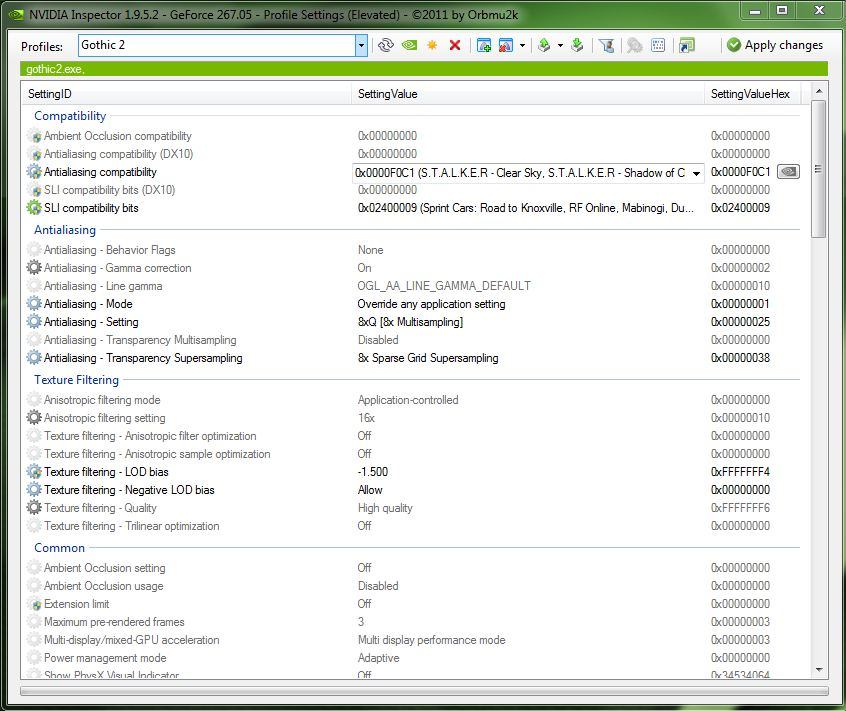The height and width of the screenshot is (711, 846).
Task: Collapse the Antialiasing group header
Action: click(x=65, y=230)
